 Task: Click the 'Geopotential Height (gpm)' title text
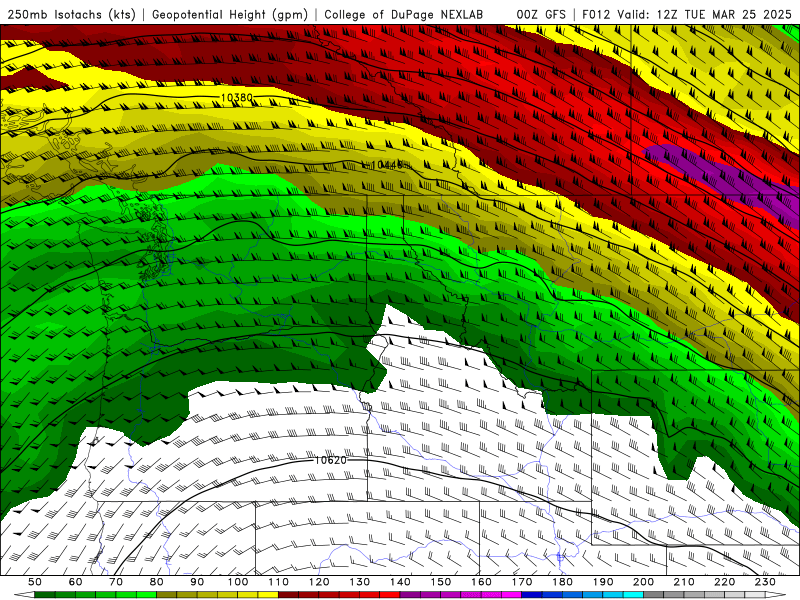230,15
